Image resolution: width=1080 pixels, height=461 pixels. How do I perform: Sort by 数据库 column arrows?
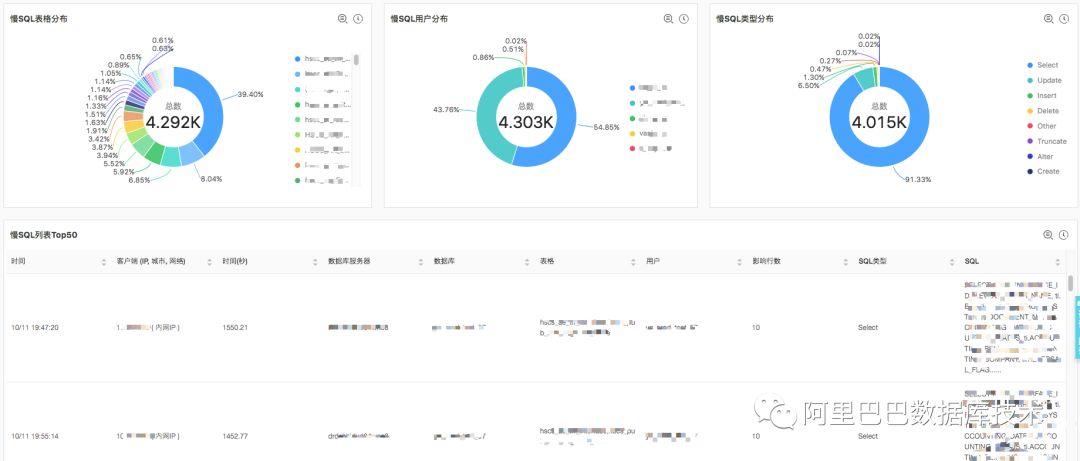point(527,262)
